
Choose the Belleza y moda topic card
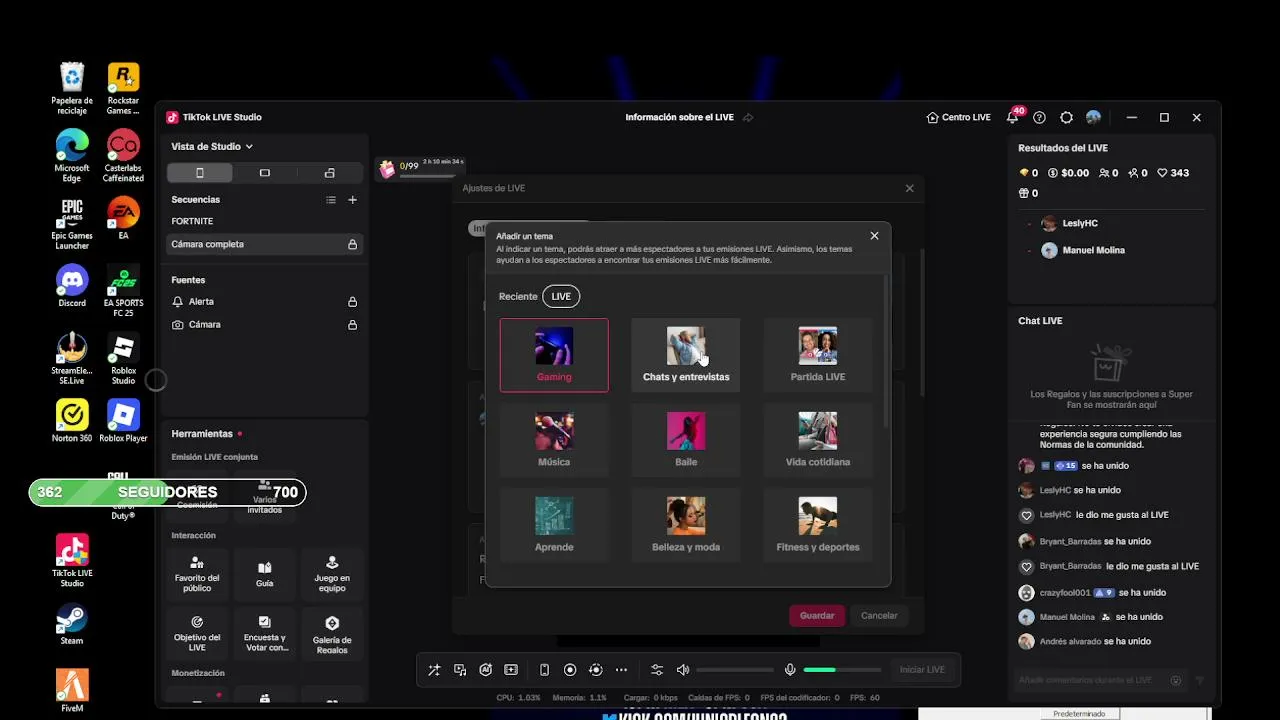click(x=686, y=525)
